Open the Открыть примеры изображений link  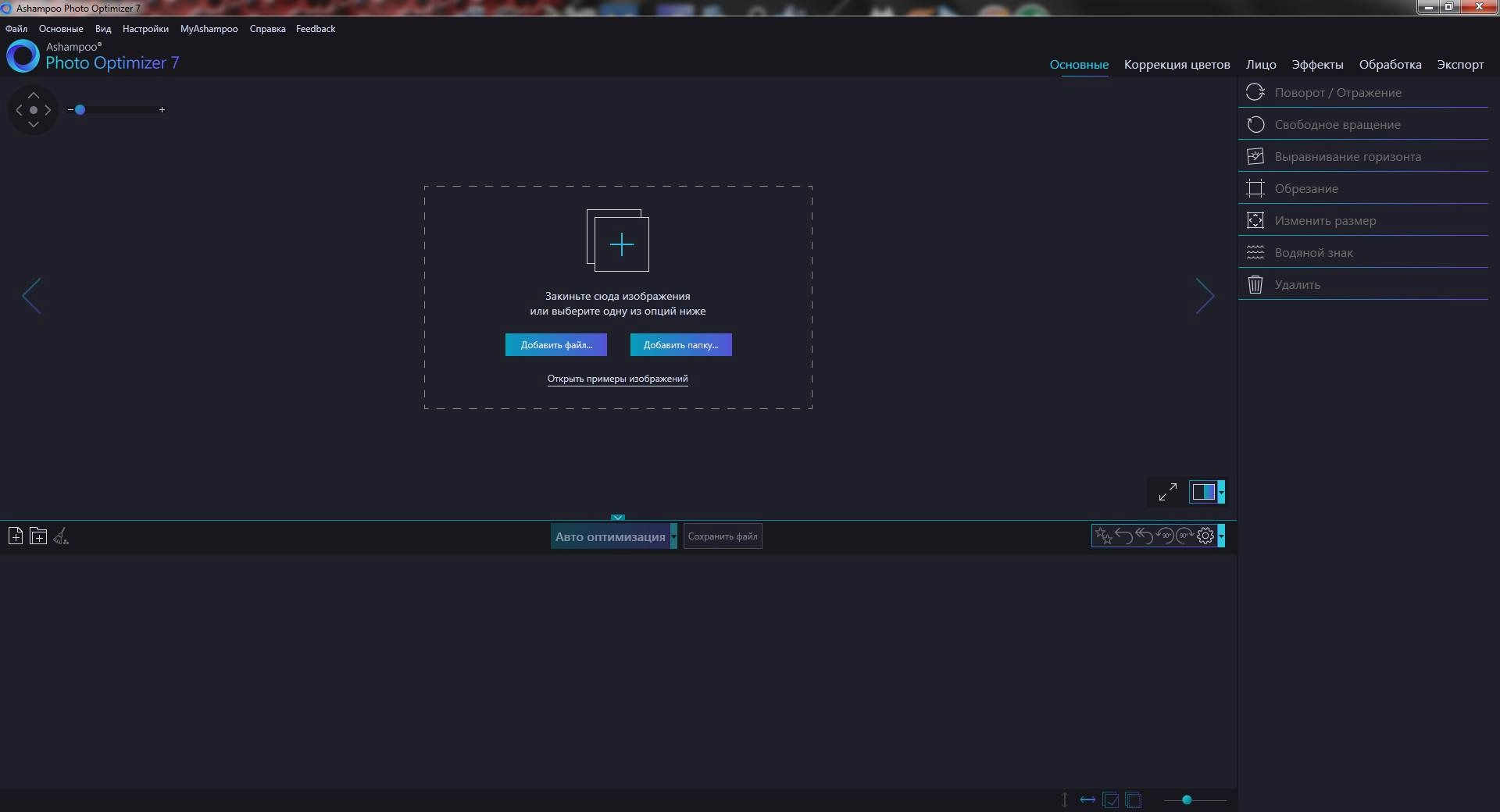(617, 379)
